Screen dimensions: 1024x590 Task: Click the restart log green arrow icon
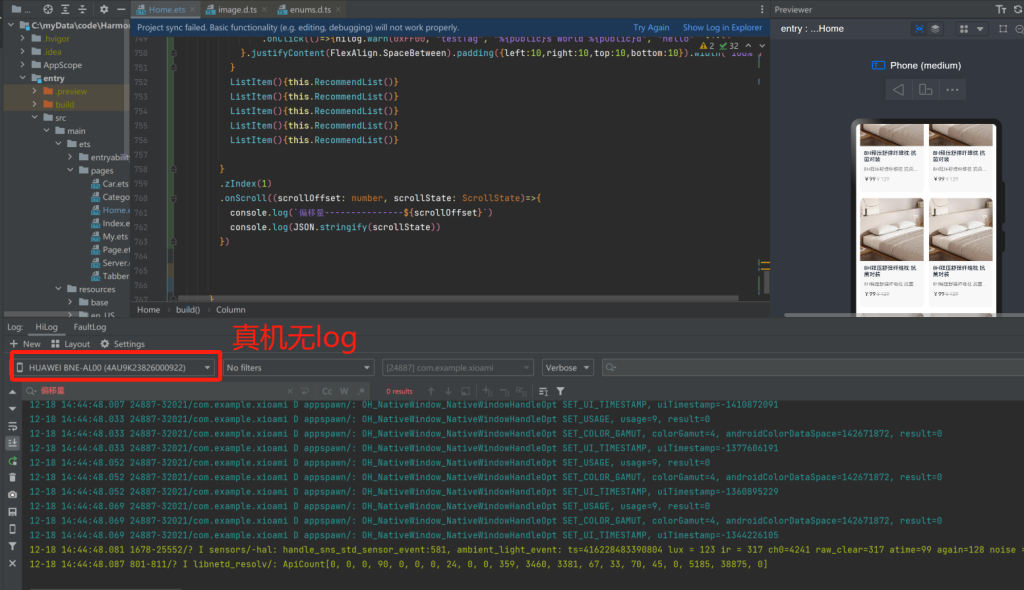coord(13,460)
